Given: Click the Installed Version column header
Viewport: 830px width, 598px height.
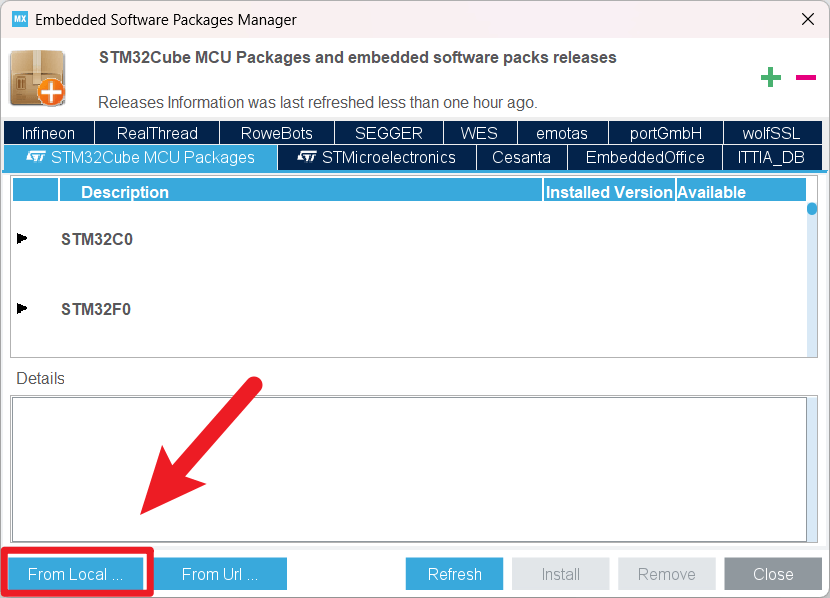Looking at the screenshot, I should tap(608, 192).
